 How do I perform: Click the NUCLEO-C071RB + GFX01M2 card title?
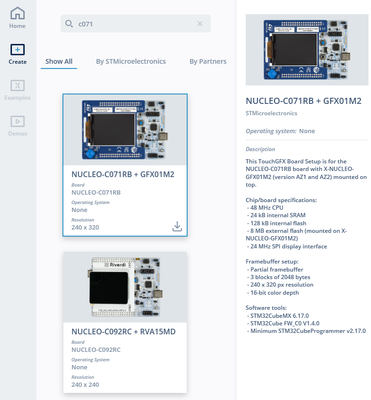(123, 174)
